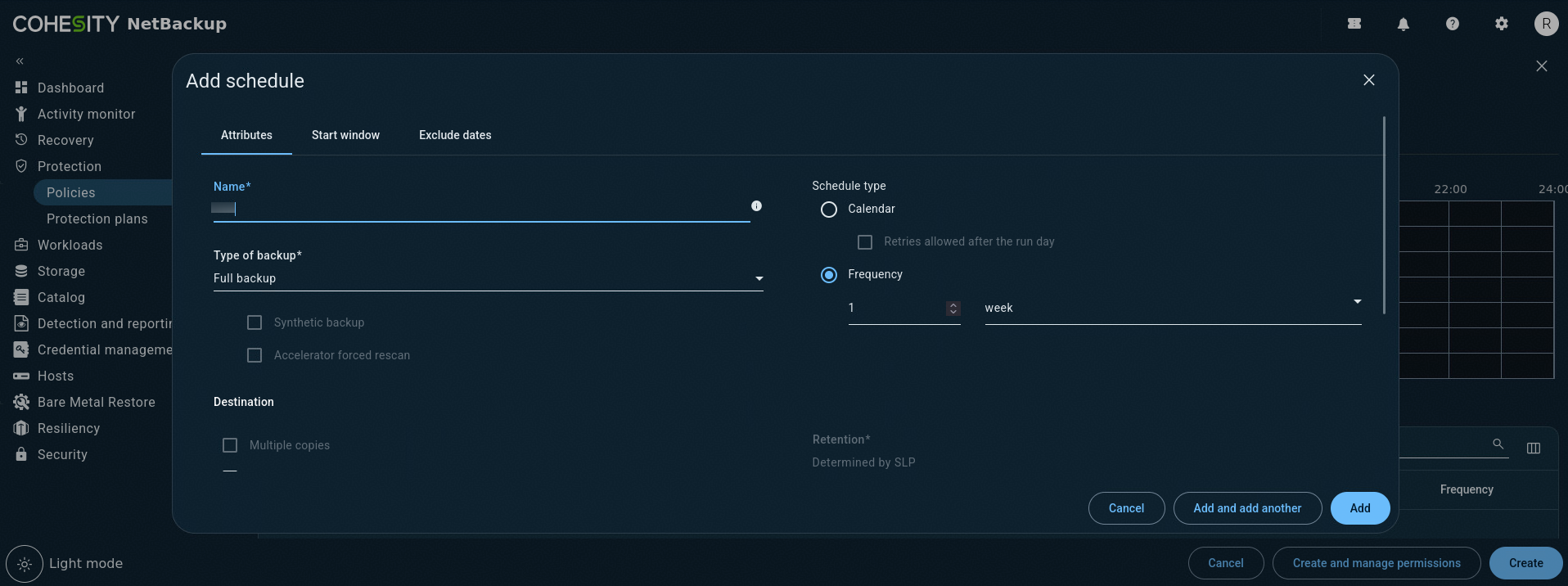Click the Hosts icon

tap(21, 376)
